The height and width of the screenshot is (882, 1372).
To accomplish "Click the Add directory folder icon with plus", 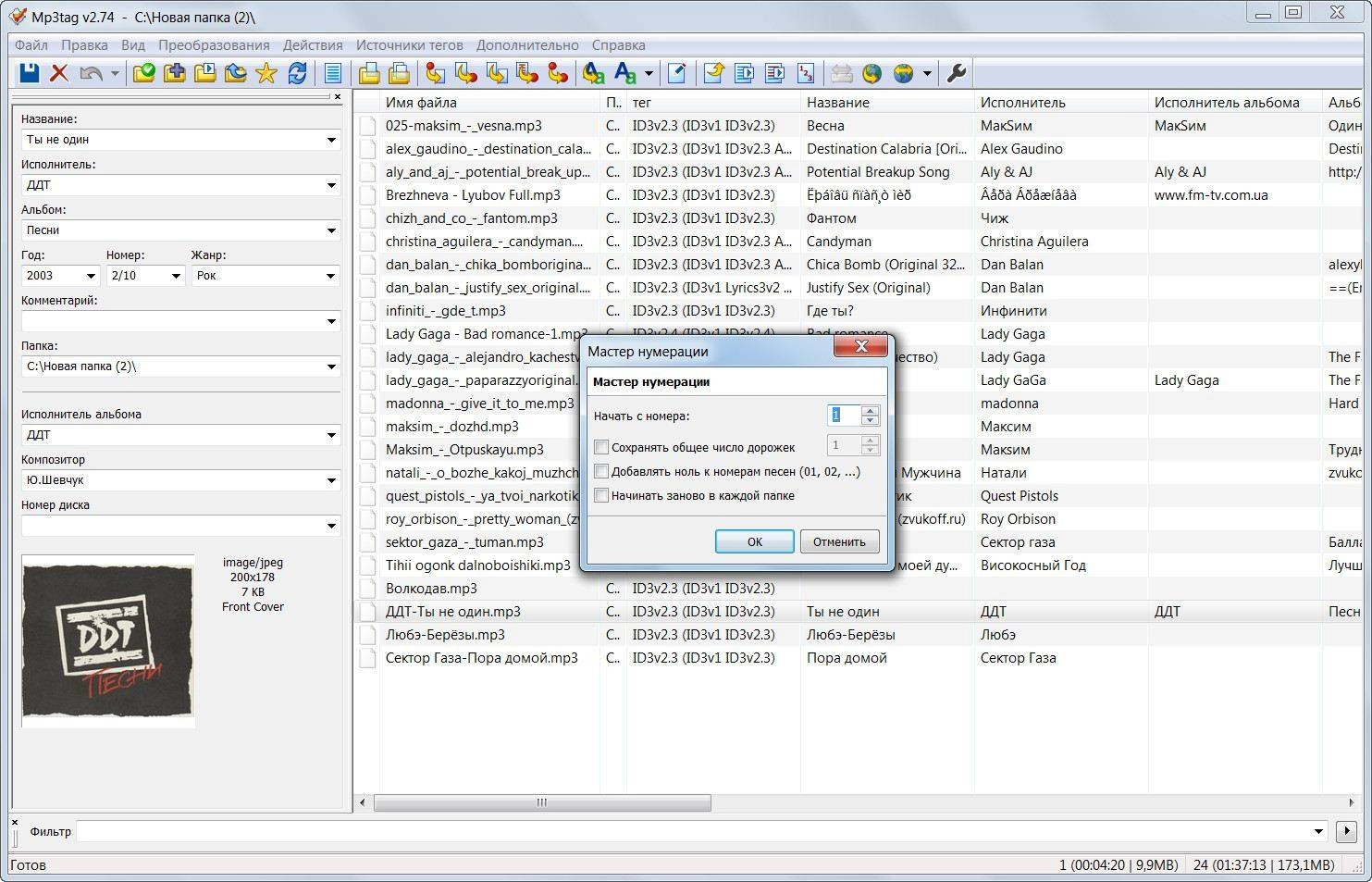I will pyautogui.click(x=175, y=73).
